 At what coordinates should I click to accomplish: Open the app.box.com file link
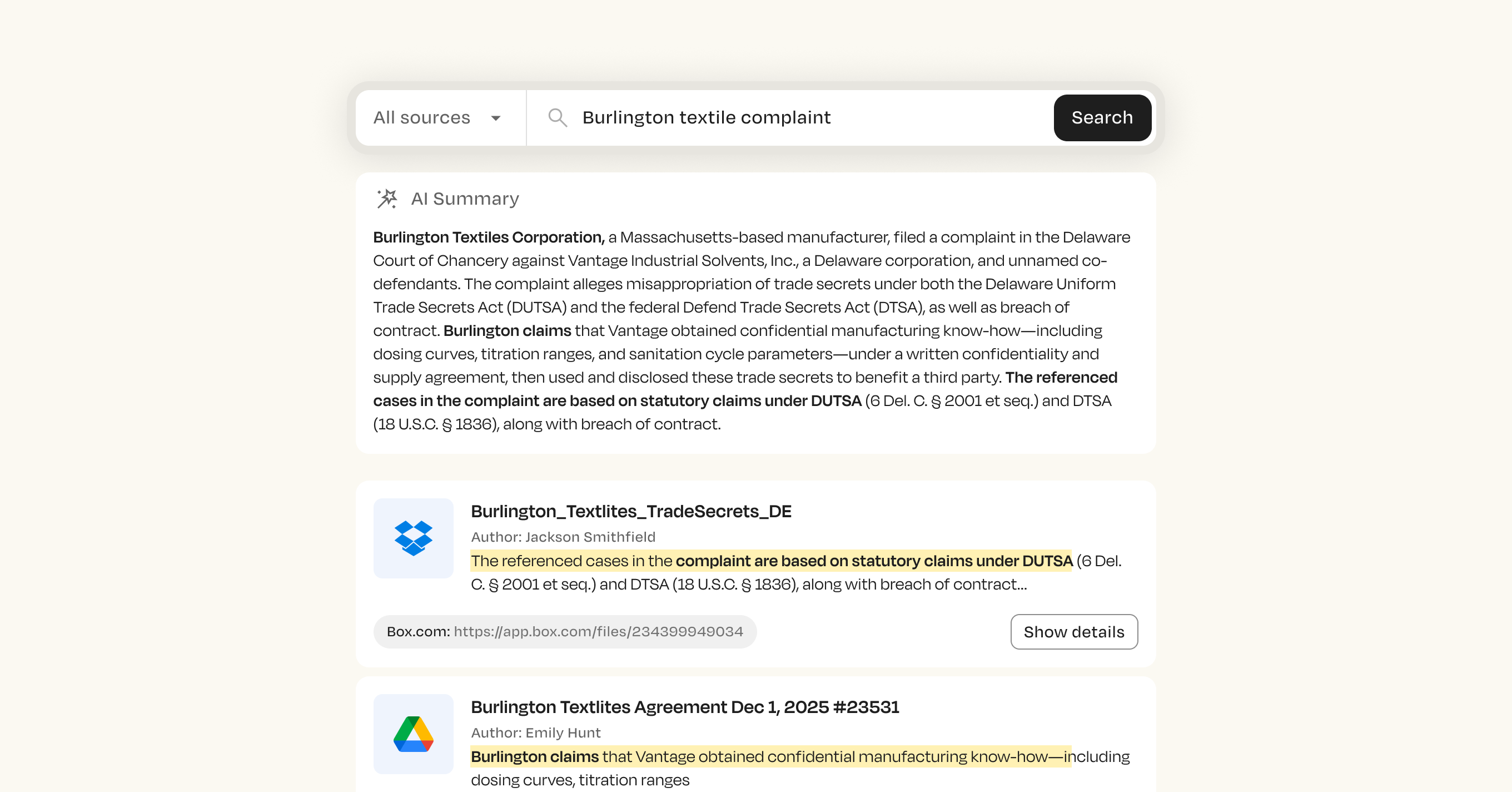598,632
